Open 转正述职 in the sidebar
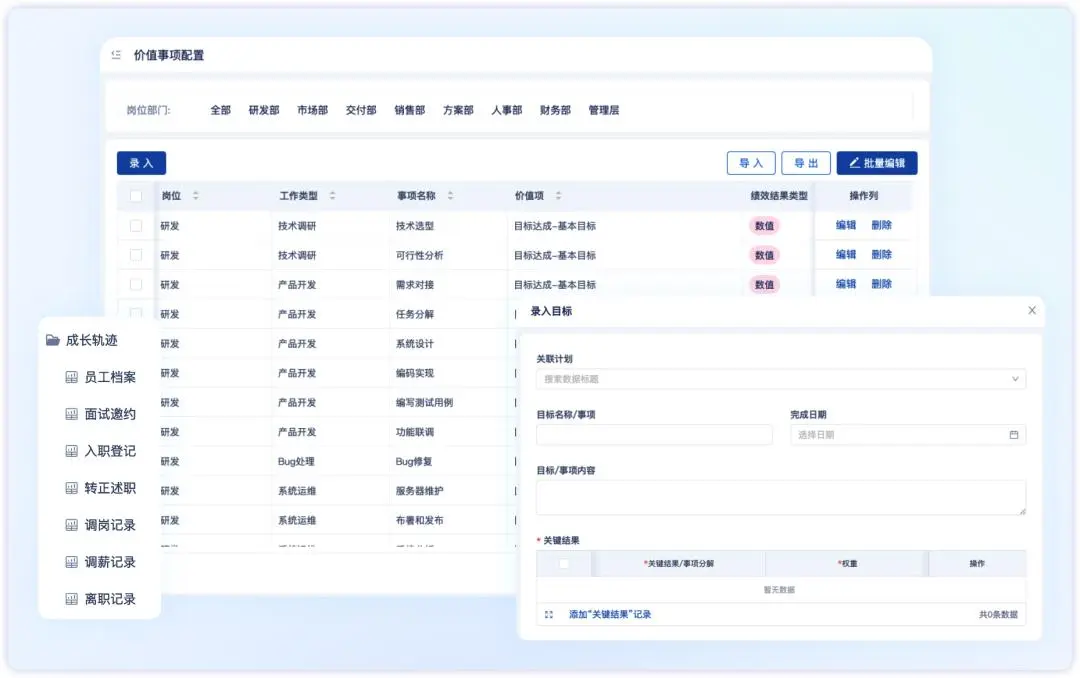Image resolution: width=1080 pixels, height=678 pixels. 110,488
